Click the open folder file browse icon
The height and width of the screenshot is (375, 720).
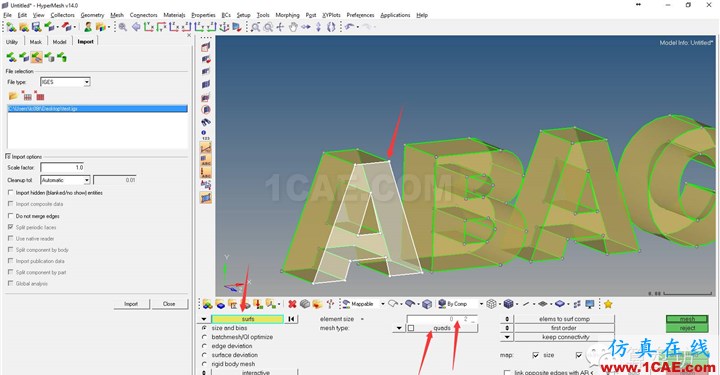tap(13, 96)
